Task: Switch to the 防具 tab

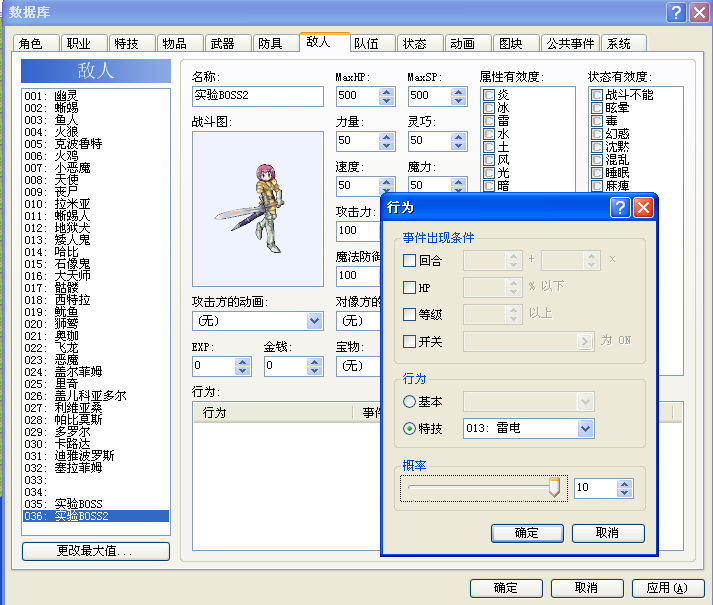Action: click(276, 44)
